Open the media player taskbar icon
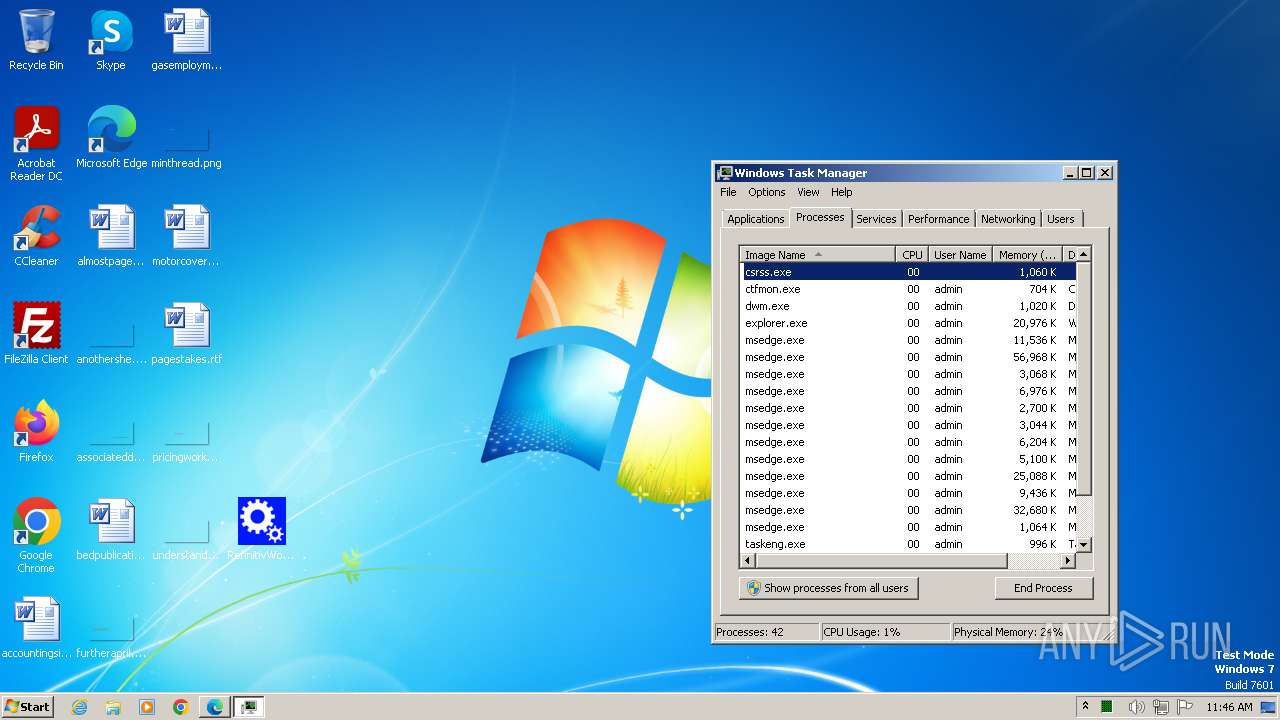 pos(147,707)
